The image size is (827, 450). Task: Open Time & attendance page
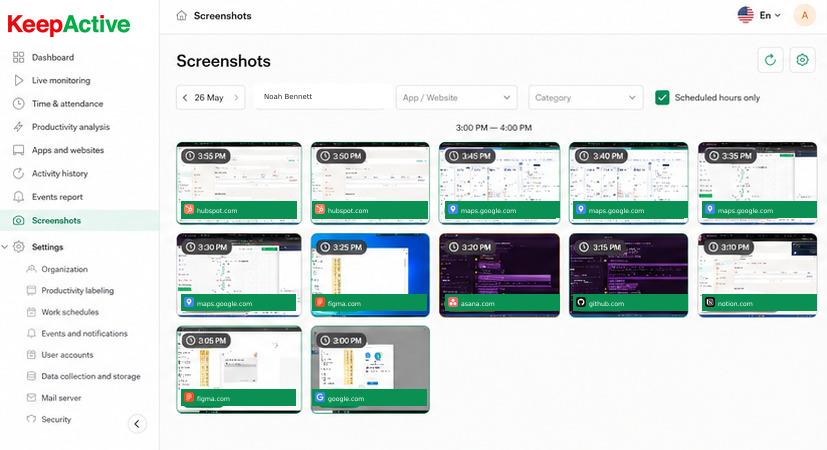pos(68,103)
